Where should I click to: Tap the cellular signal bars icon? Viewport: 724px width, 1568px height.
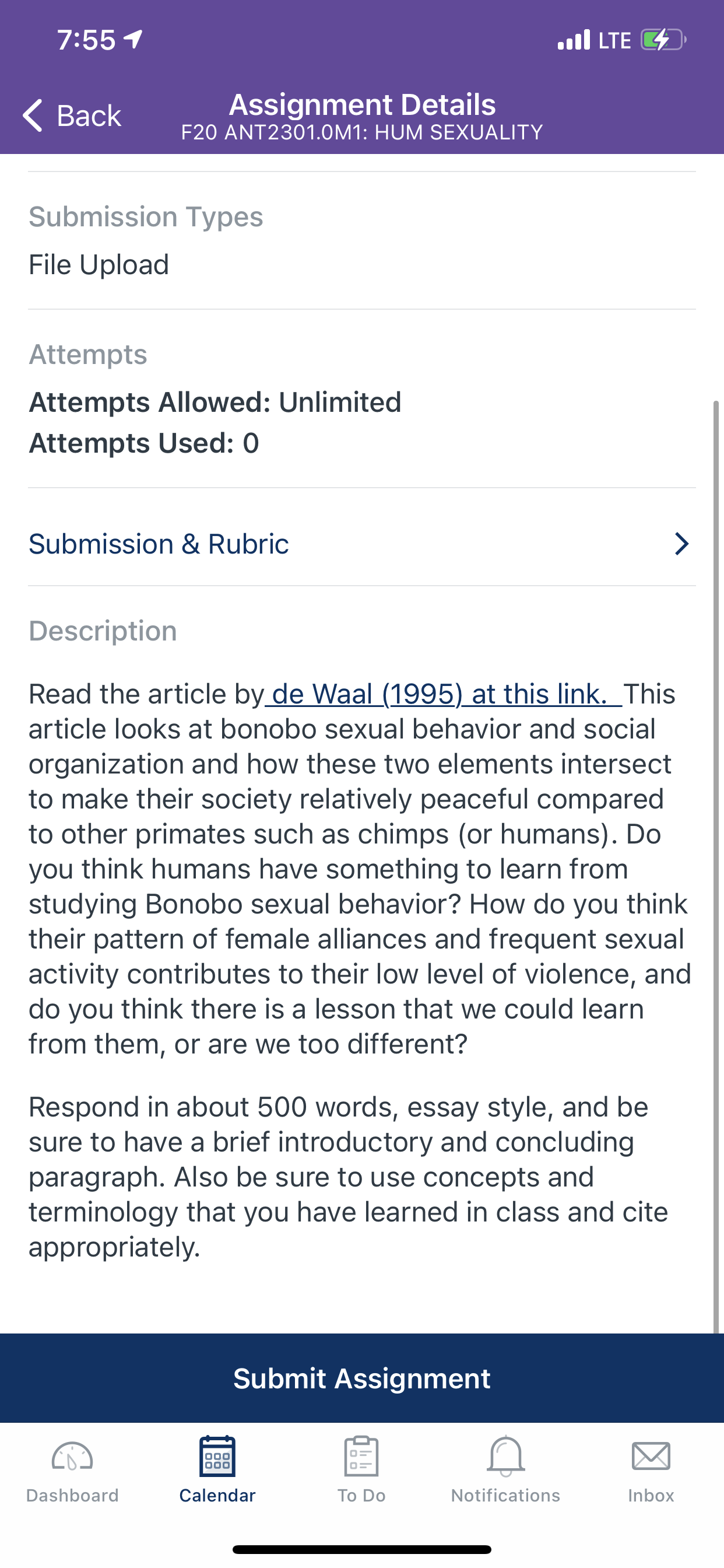tap(574, 40)
